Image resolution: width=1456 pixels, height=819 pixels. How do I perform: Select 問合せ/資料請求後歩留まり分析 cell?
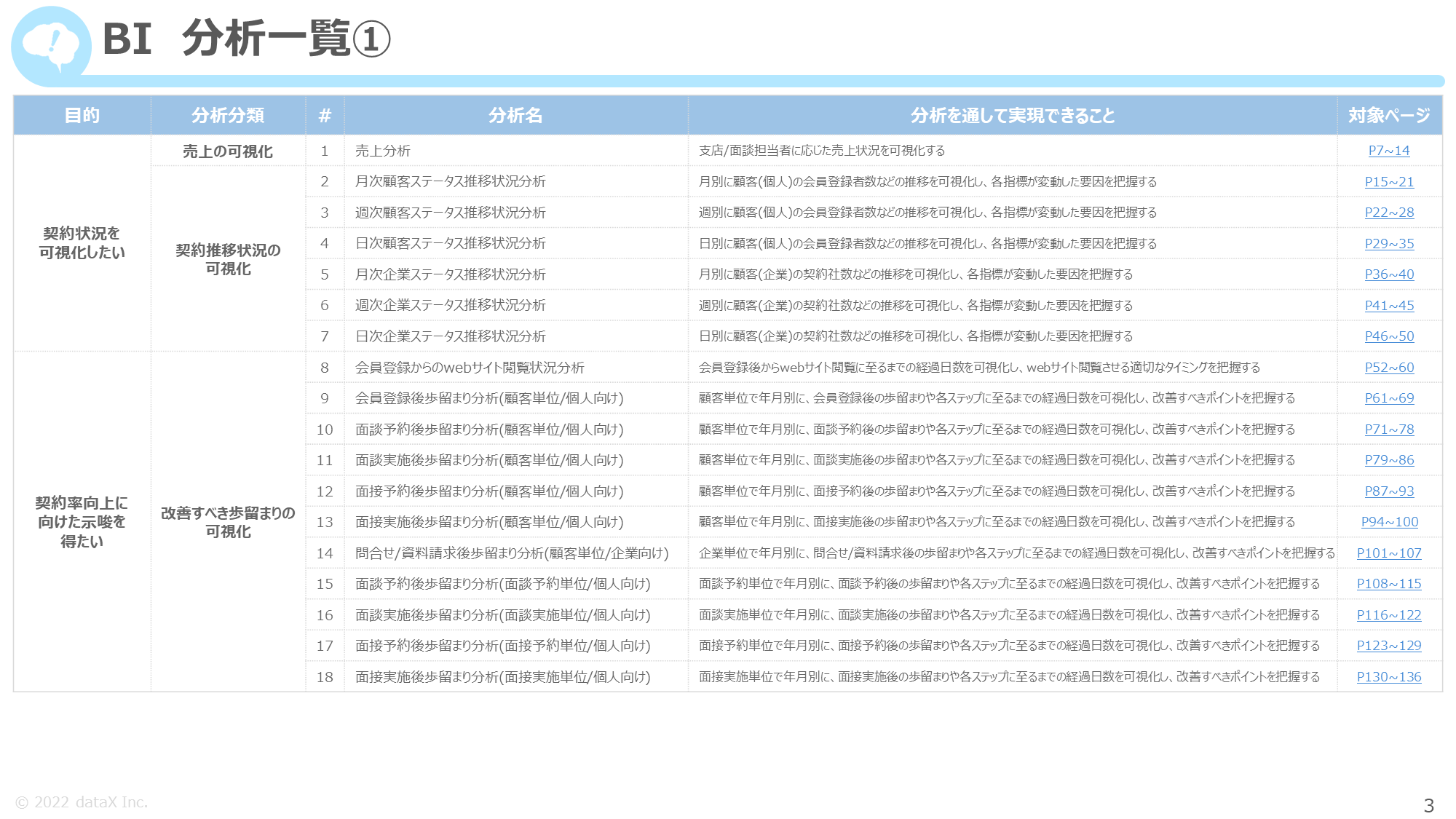point(515,553)
